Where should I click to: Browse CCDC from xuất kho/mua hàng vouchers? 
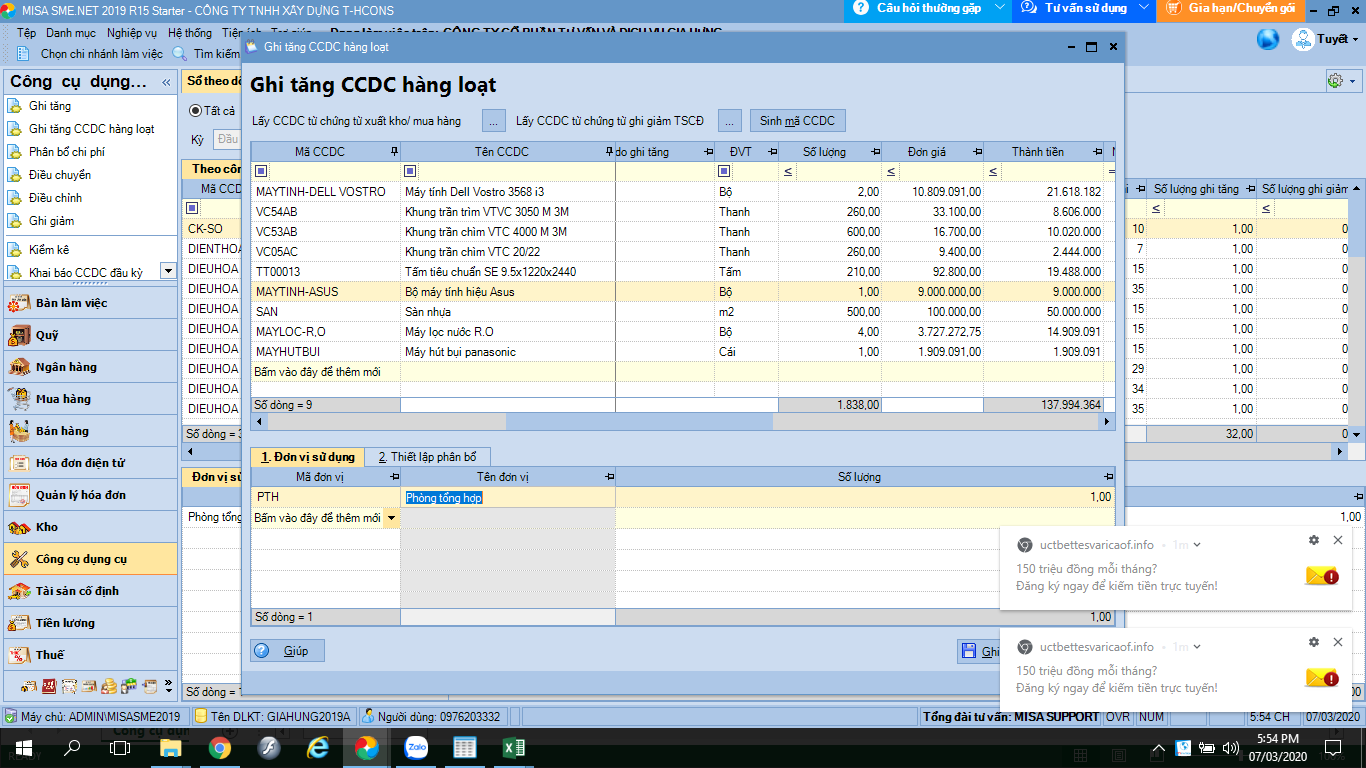(494, 121)
